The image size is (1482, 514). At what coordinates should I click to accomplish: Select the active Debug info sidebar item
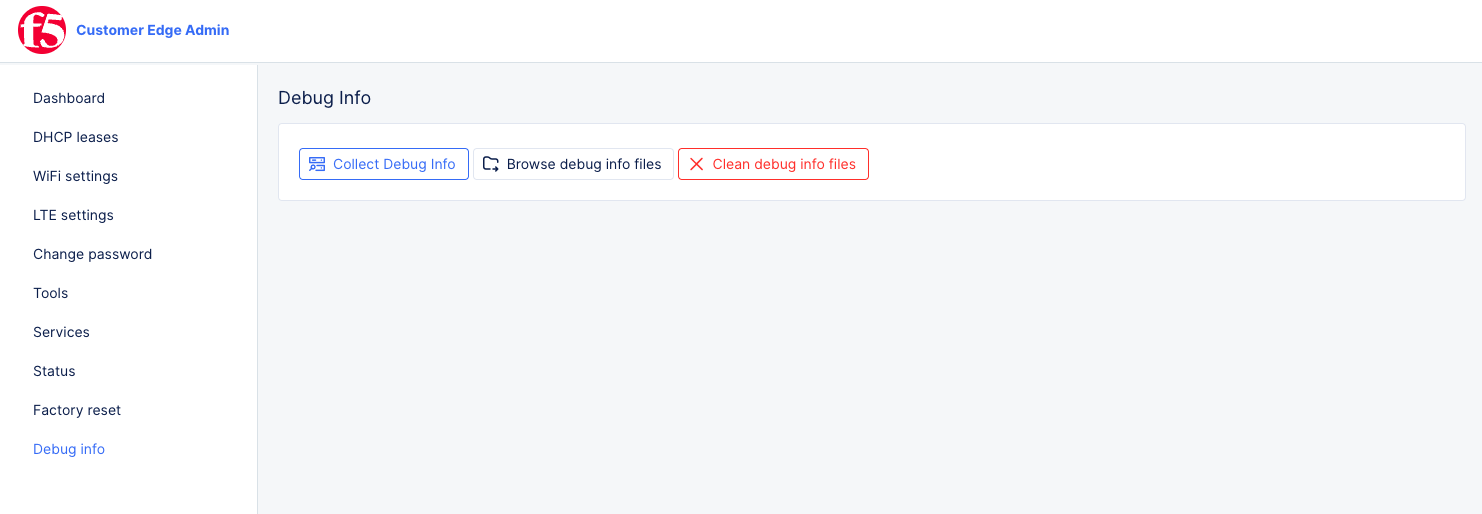(69, 449)
